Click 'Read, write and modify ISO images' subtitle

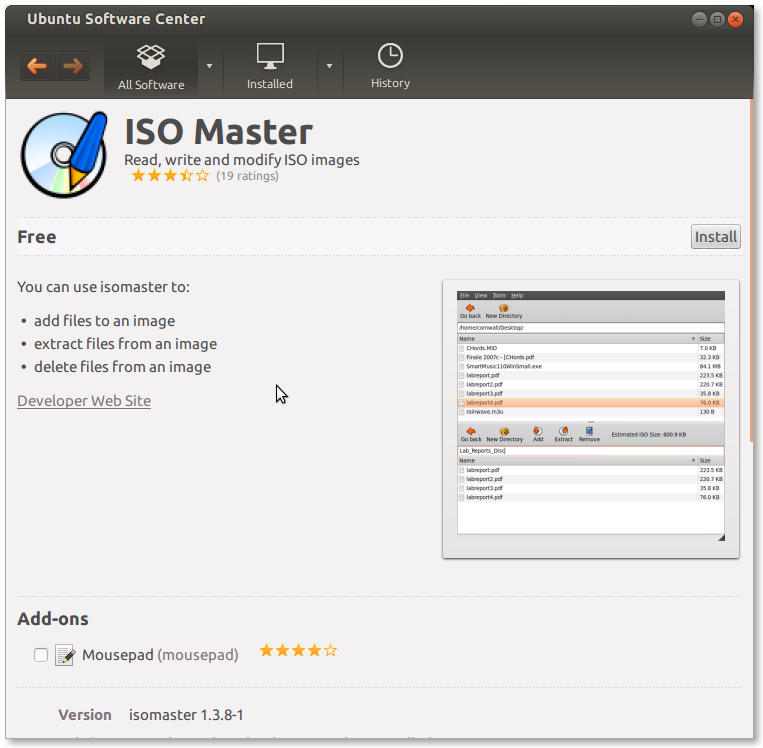[x=242, y=160]
